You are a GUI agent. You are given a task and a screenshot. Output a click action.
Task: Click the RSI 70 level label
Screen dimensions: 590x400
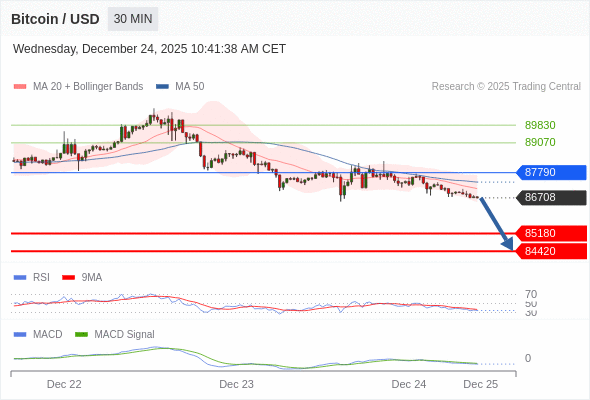tap(531, 294)
